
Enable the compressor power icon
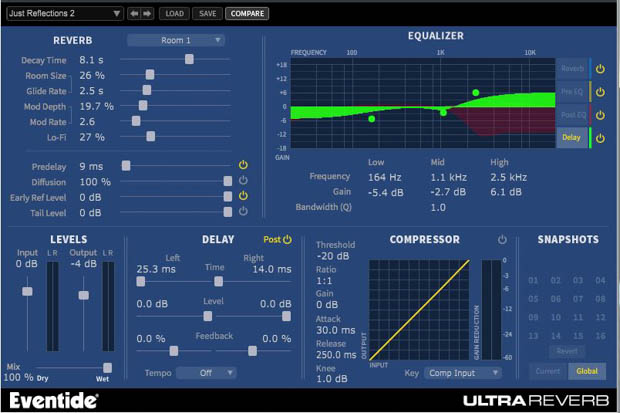click(x=503, y=240)
